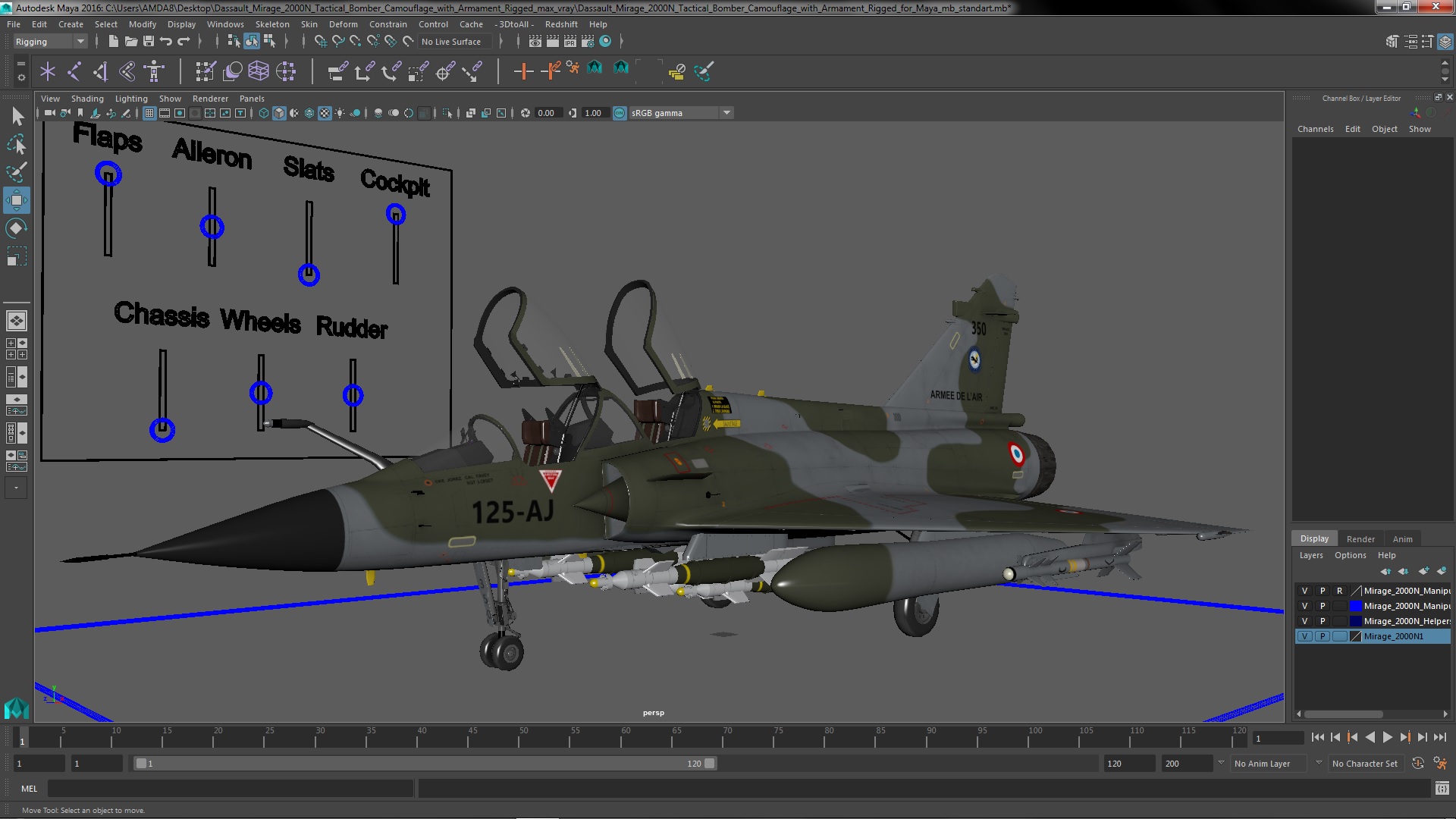Click the MEL command language toggle label

tap(29, 789)
